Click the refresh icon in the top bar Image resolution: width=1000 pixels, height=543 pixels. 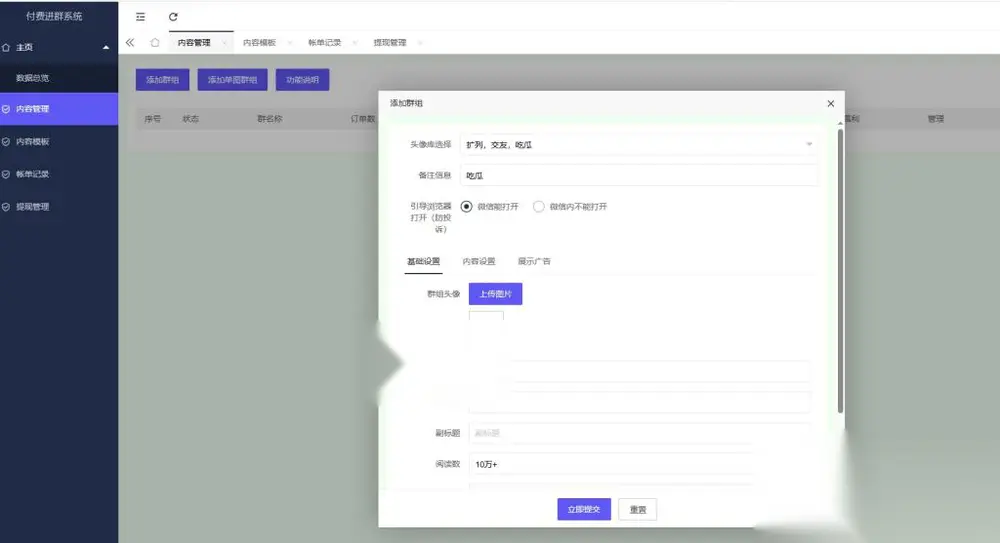173,17
